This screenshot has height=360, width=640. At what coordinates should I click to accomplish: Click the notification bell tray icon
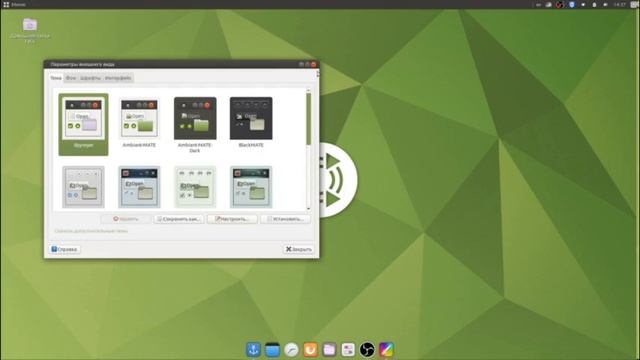pyautogui.click(x=594, y=4)
